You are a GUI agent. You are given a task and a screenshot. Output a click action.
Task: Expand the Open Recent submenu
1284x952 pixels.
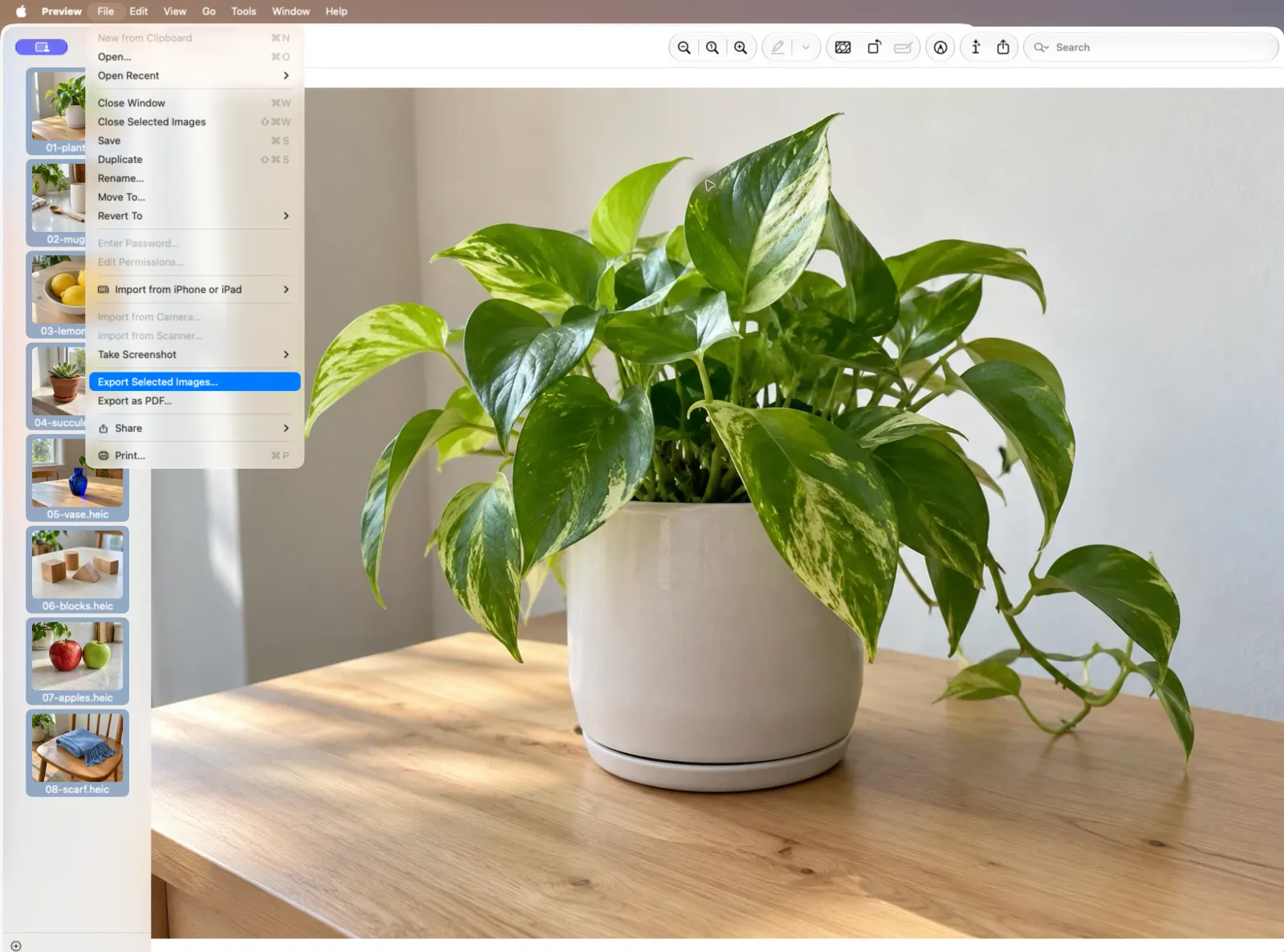194,75
